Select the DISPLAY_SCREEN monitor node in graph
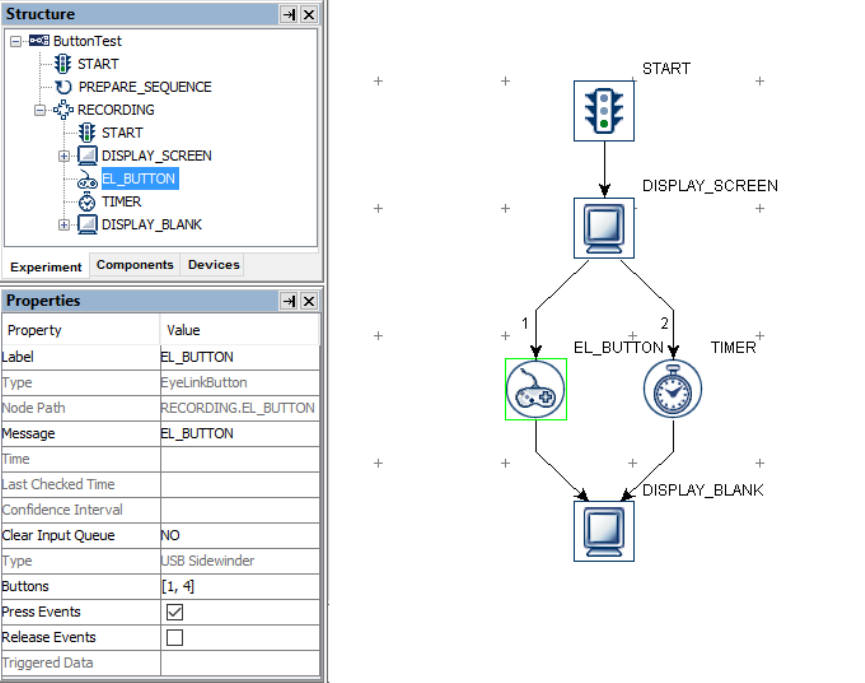This screenshot has width=865, height=683. [x=604, y=228]
